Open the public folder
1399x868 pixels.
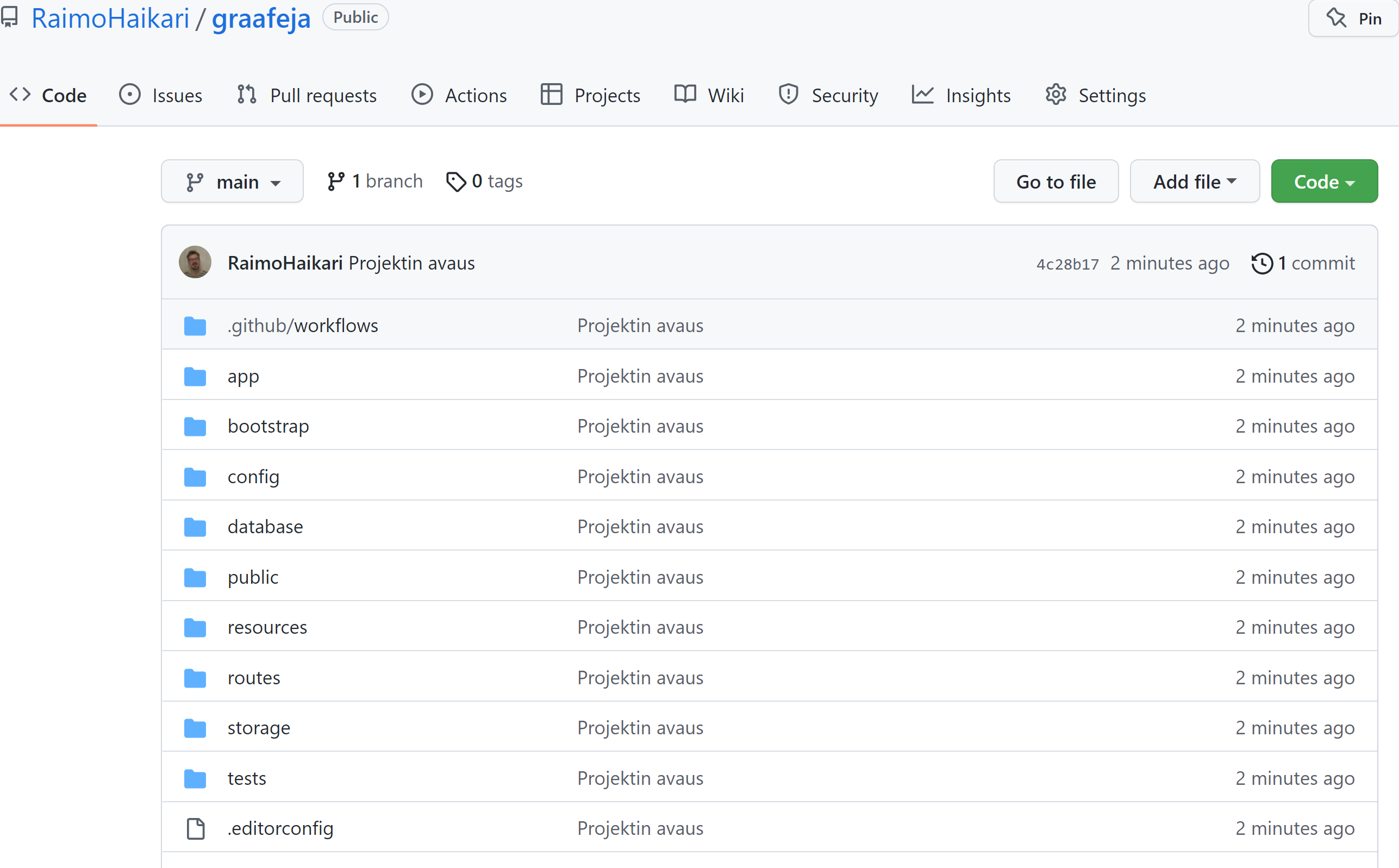253,577
